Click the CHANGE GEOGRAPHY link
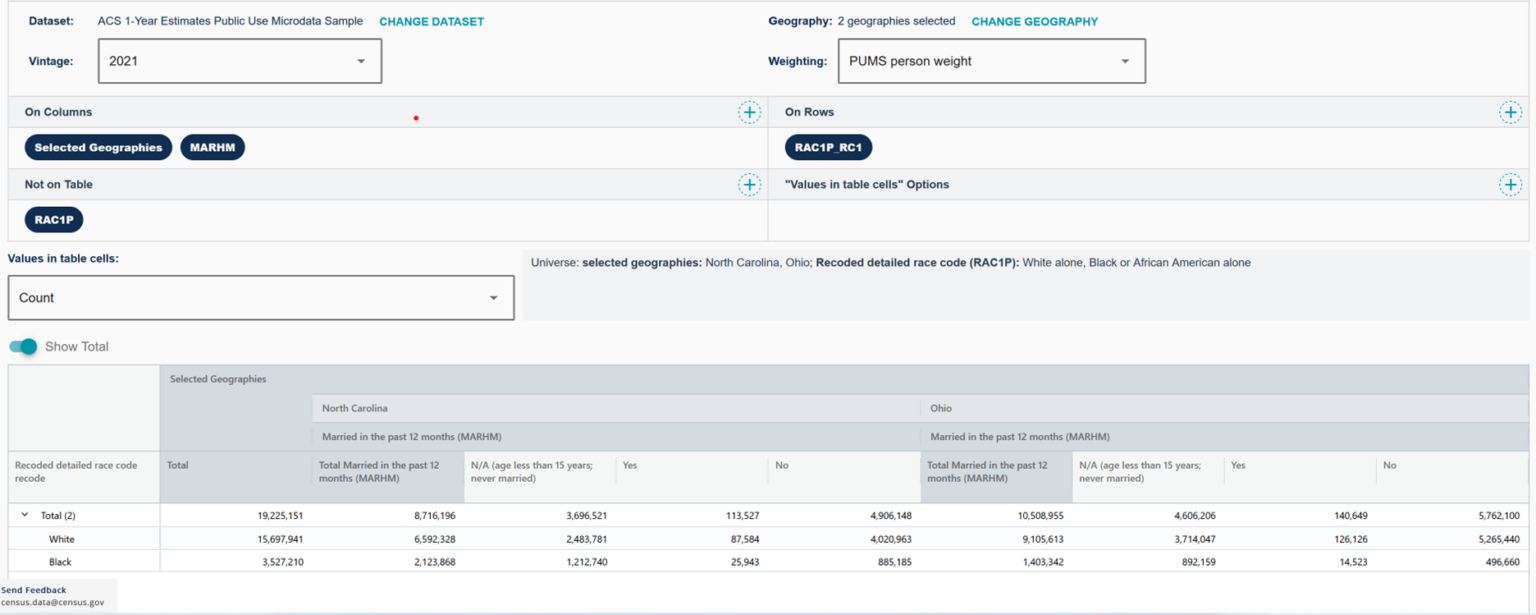1536x615 pixels. 1035,20
